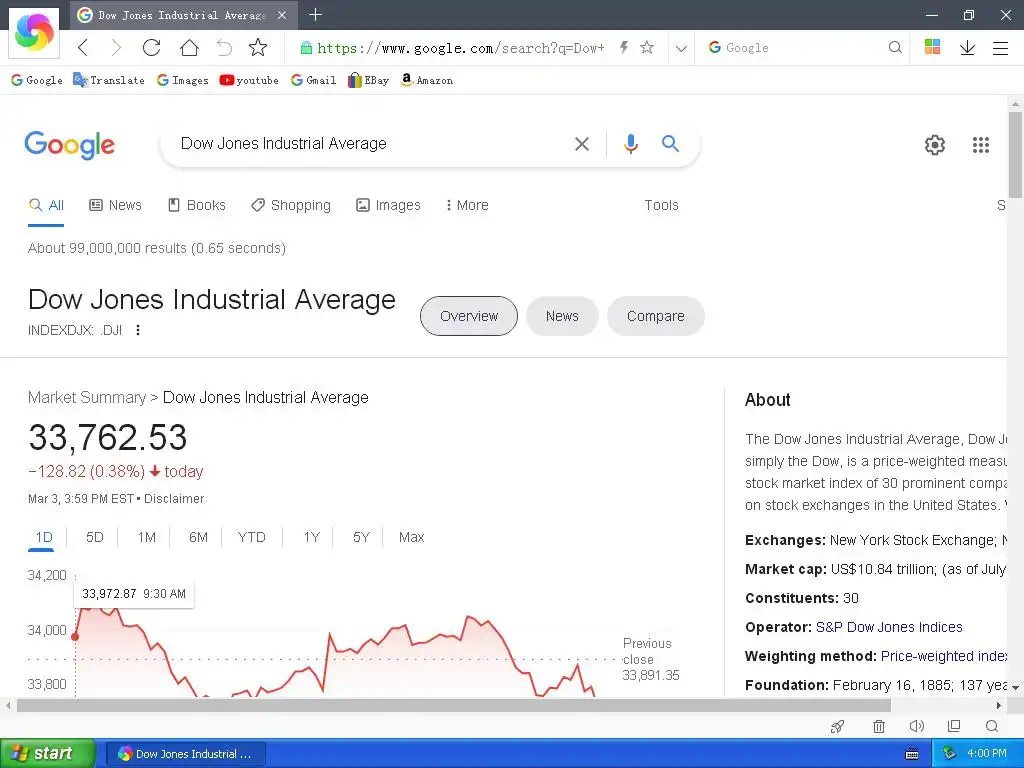Select 1D chart range
The width and height of the screenshot is (1024, 768).
(x=44, y=537)
